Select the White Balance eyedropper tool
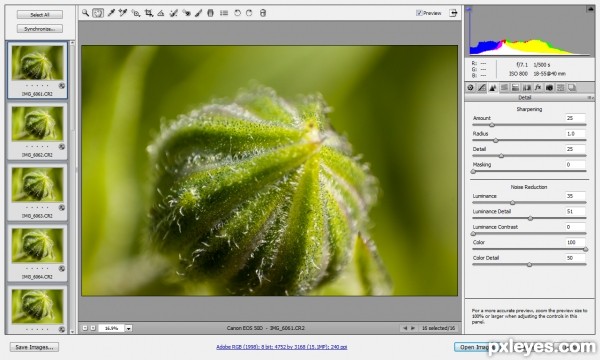600x360 pixels. coord(111,13)
